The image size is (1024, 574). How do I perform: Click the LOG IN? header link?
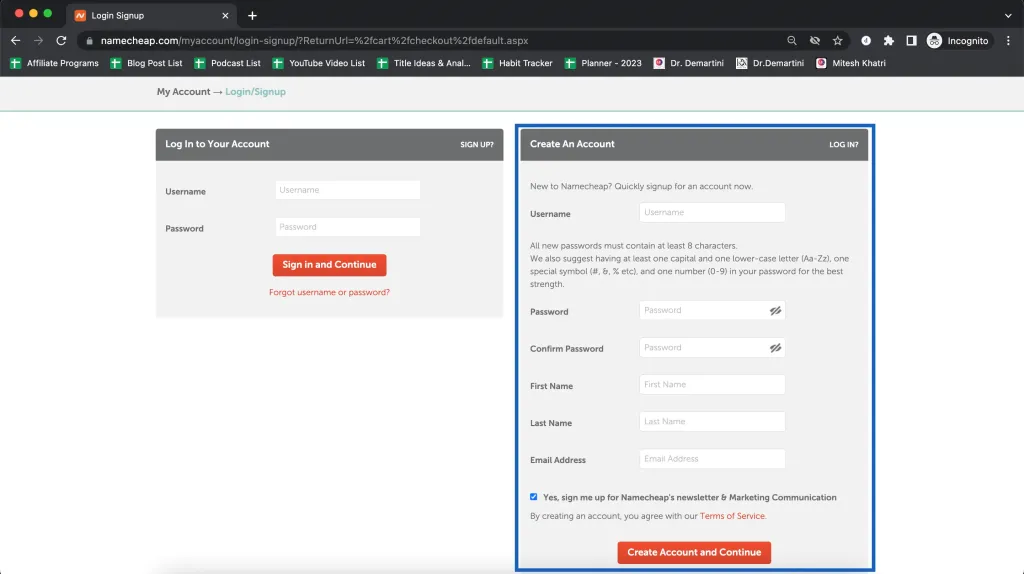point(844,145)
